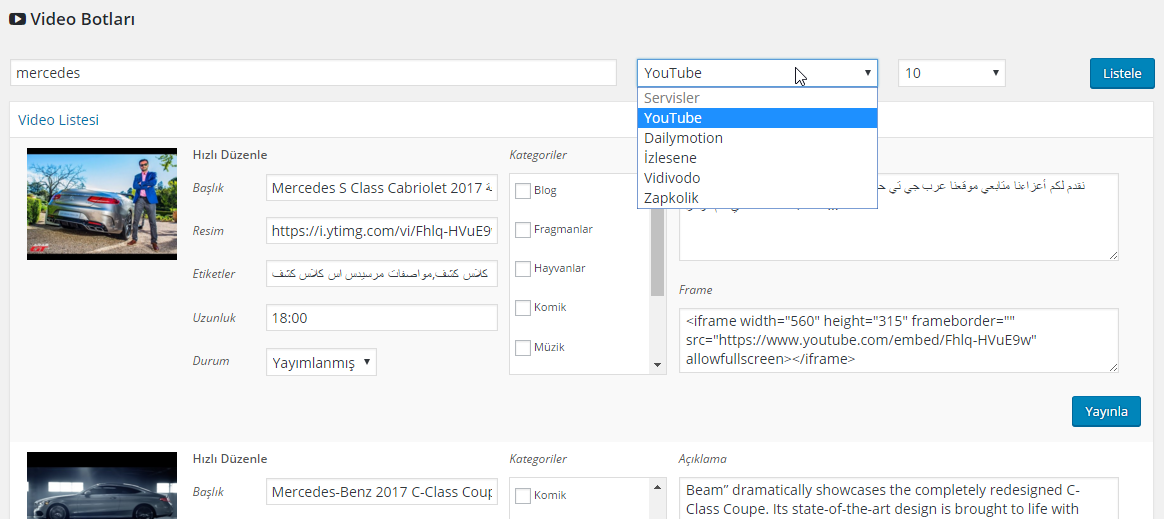
Task: Open the Durum Yayımlanmış dropdown
Action: tap(321, 362)
